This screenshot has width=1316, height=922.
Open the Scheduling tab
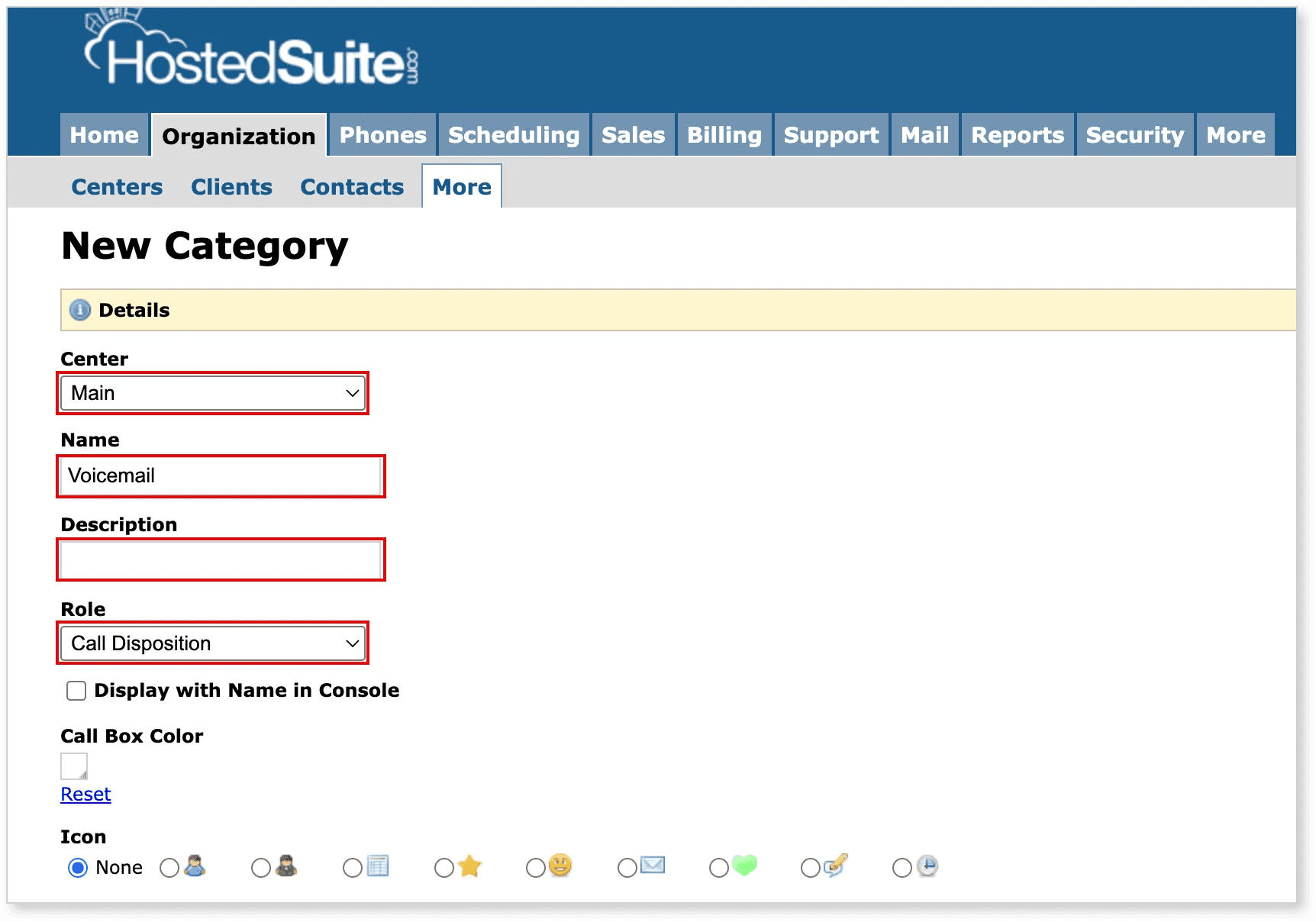(514, 135)
